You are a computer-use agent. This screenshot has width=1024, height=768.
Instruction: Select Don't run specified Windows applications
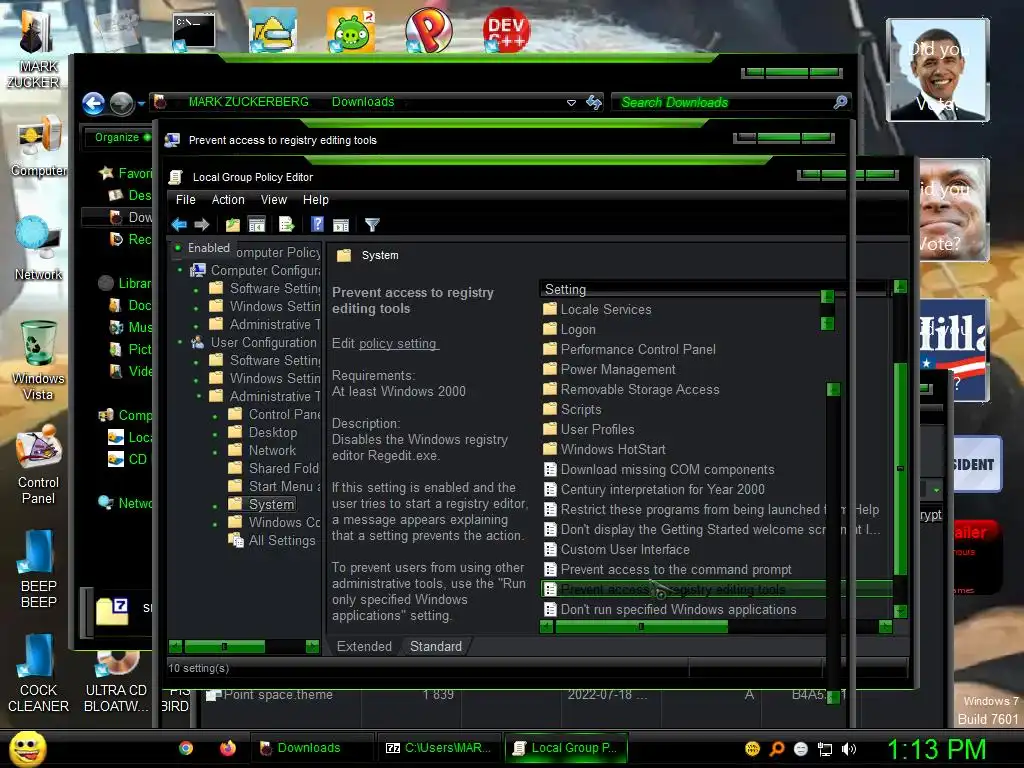click(x=679, y=609)
